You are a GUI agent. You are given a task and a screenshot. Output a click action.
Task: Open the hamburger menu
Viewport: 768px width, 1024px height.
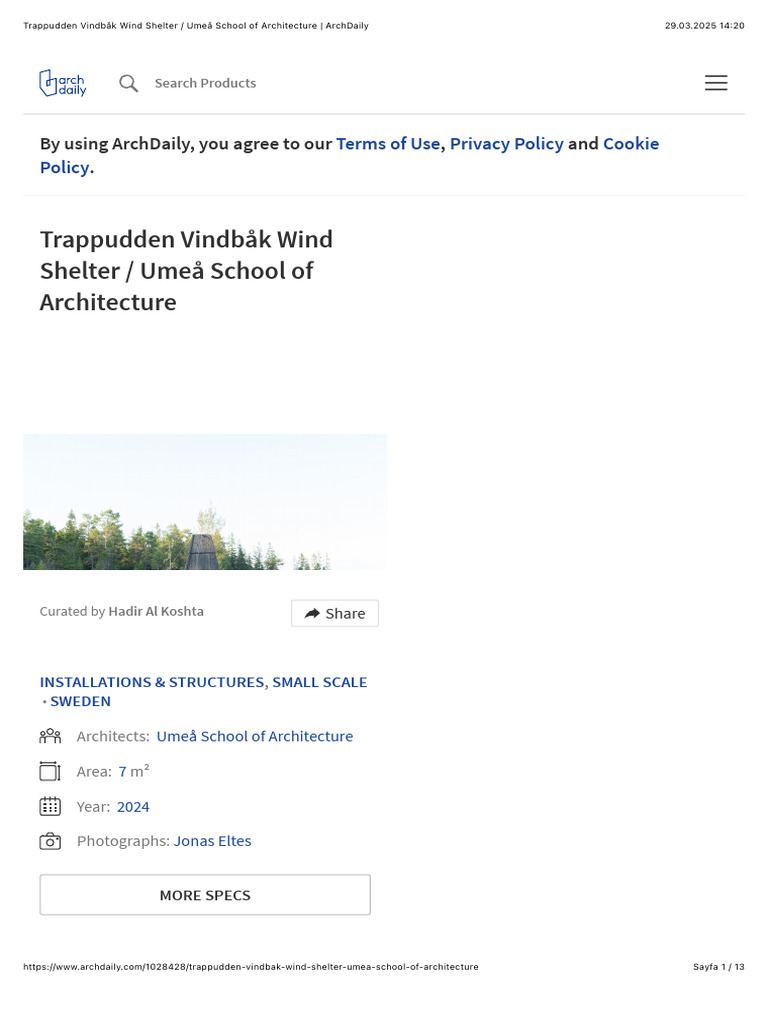point(716,83)
